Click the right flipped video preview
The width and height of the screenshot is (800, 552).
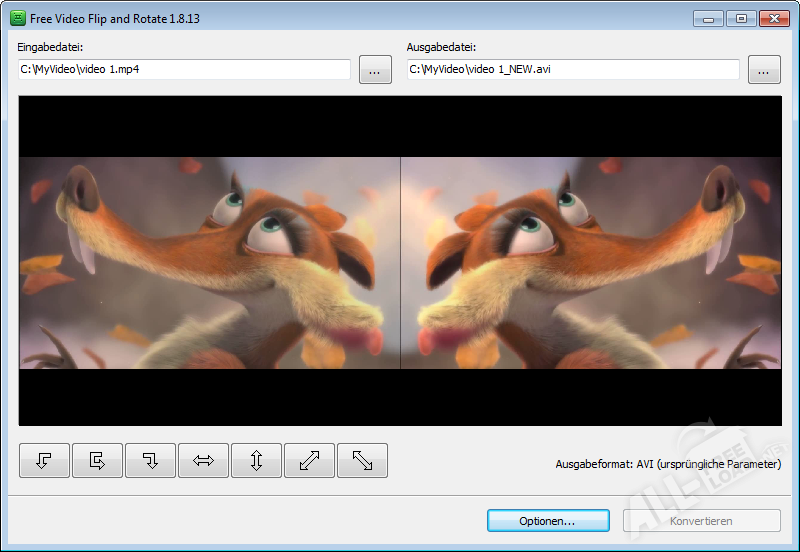(590, 262)
